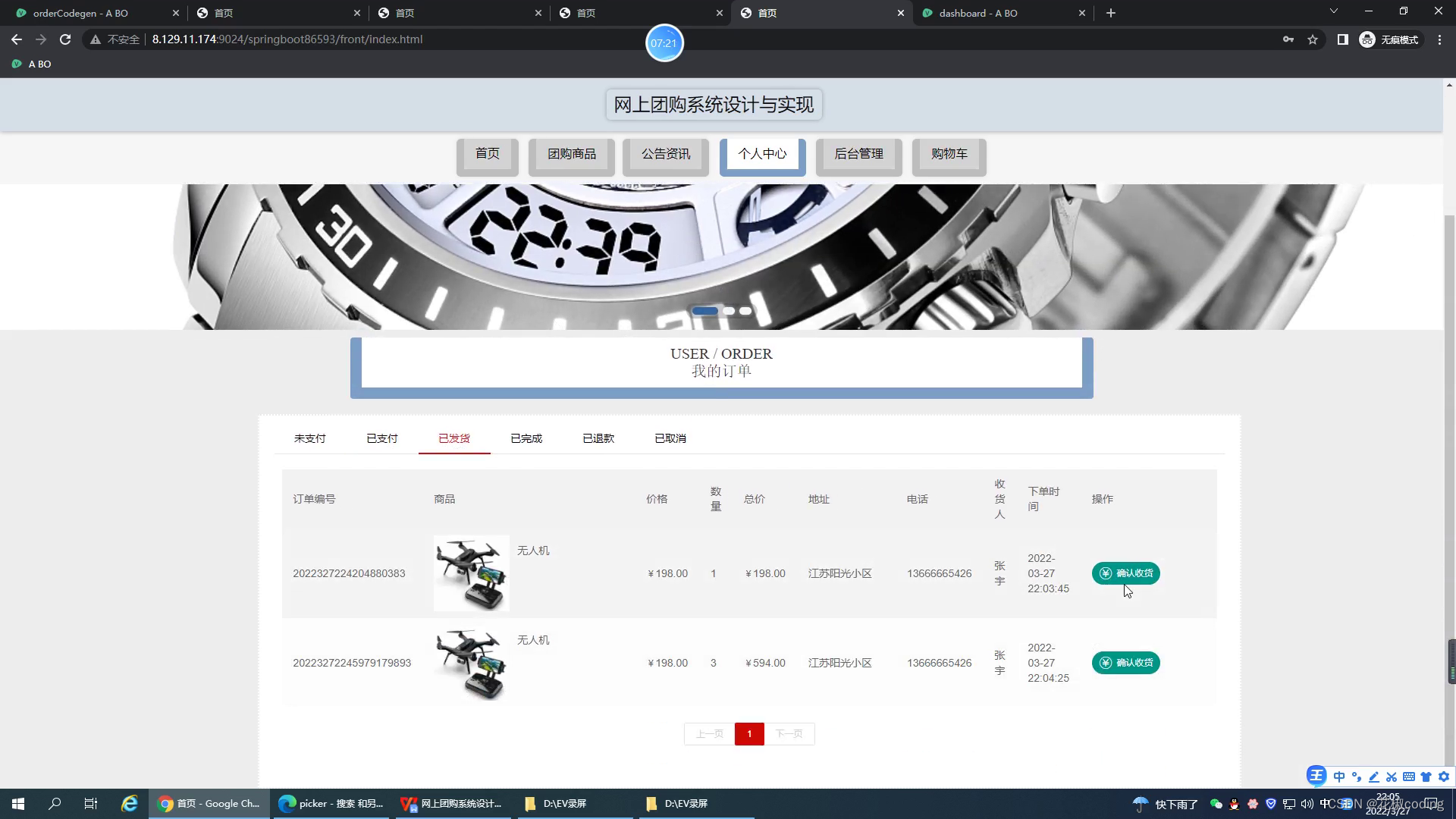Screen dimensions: 1456x819
Task: Confirm receipt on order ending 880383
Action: tap(1125, 573)
